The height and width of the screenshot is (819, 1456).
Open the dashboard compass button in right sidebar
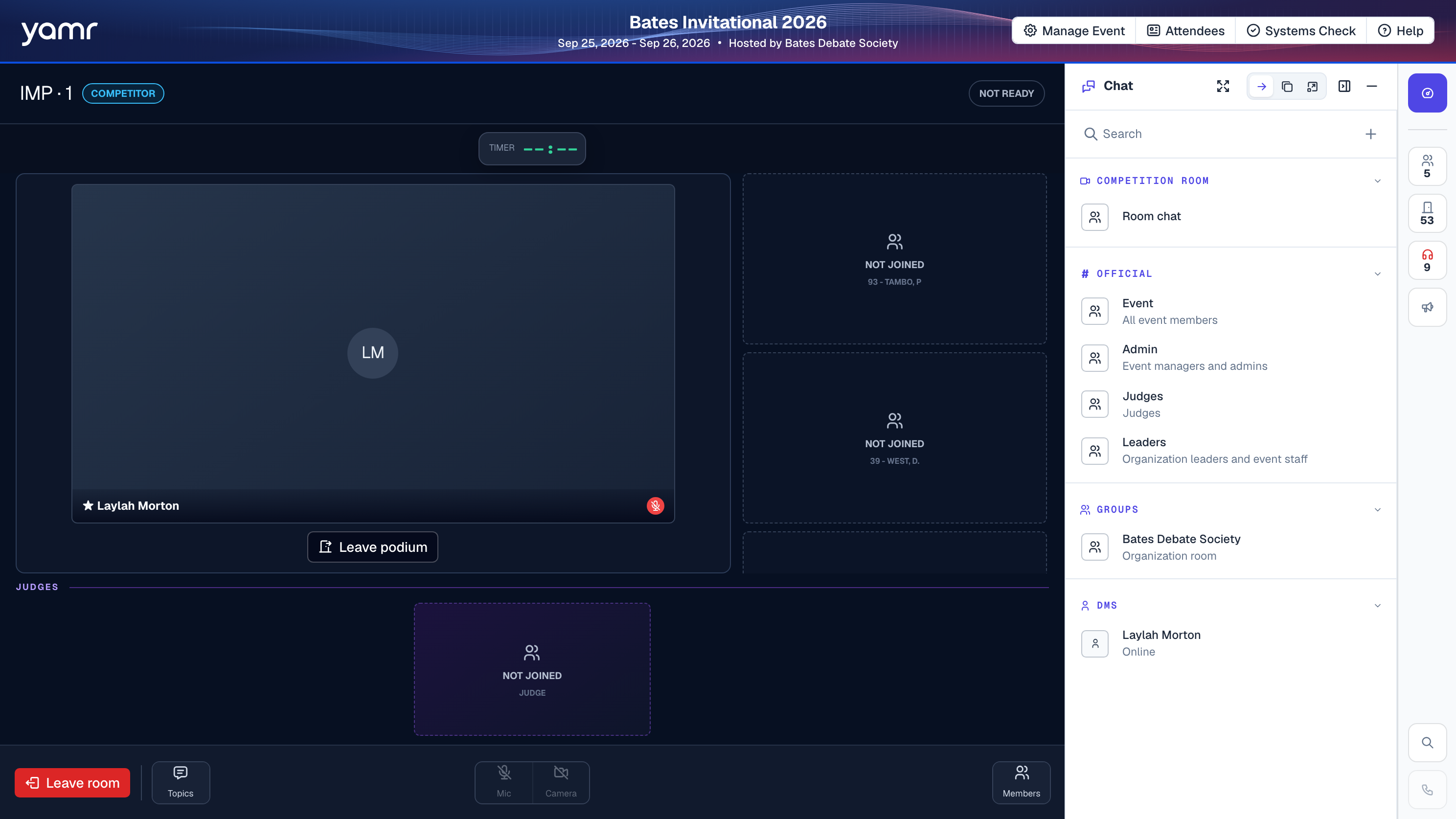(1427, 93)
